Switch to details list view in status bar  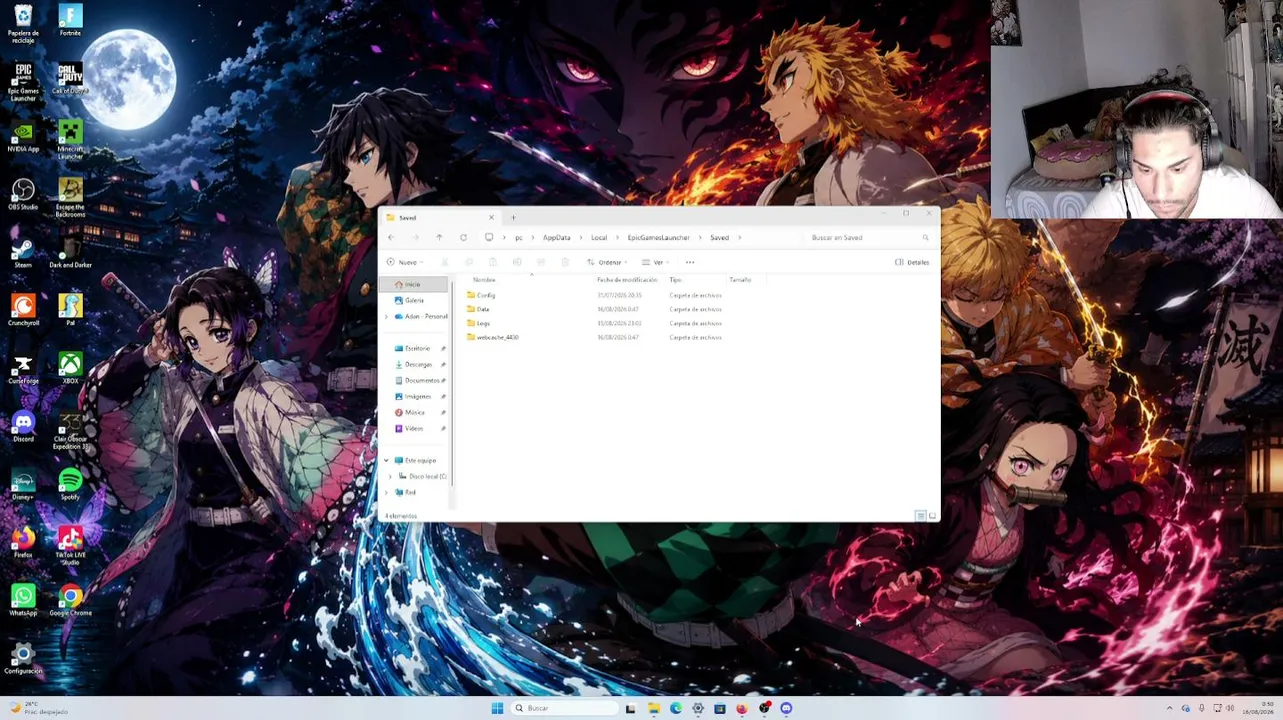click(920, 516)
